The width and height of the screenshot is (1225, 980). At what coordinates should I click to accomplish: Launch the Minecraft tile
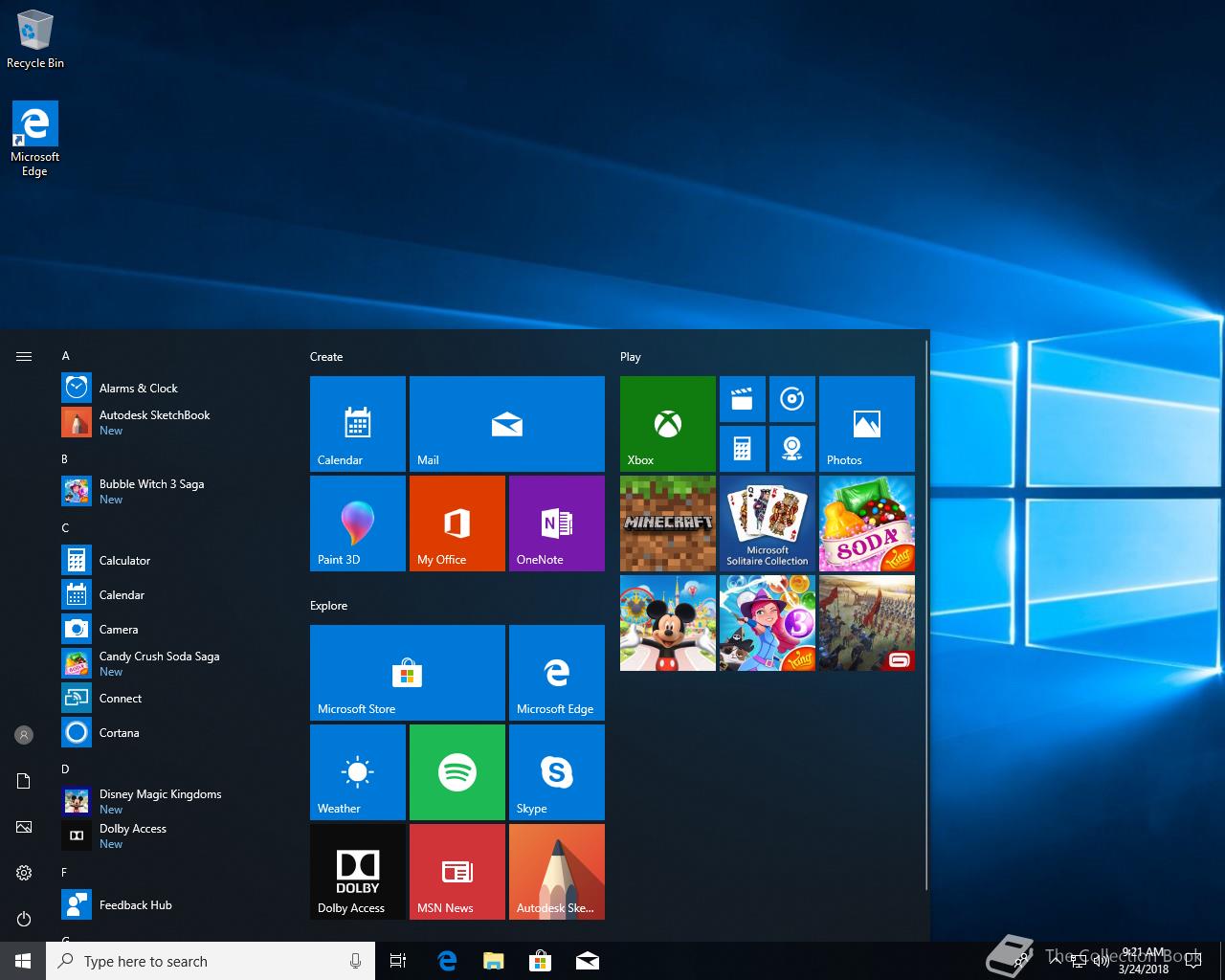pyautogui.click(x=668, y=523)
